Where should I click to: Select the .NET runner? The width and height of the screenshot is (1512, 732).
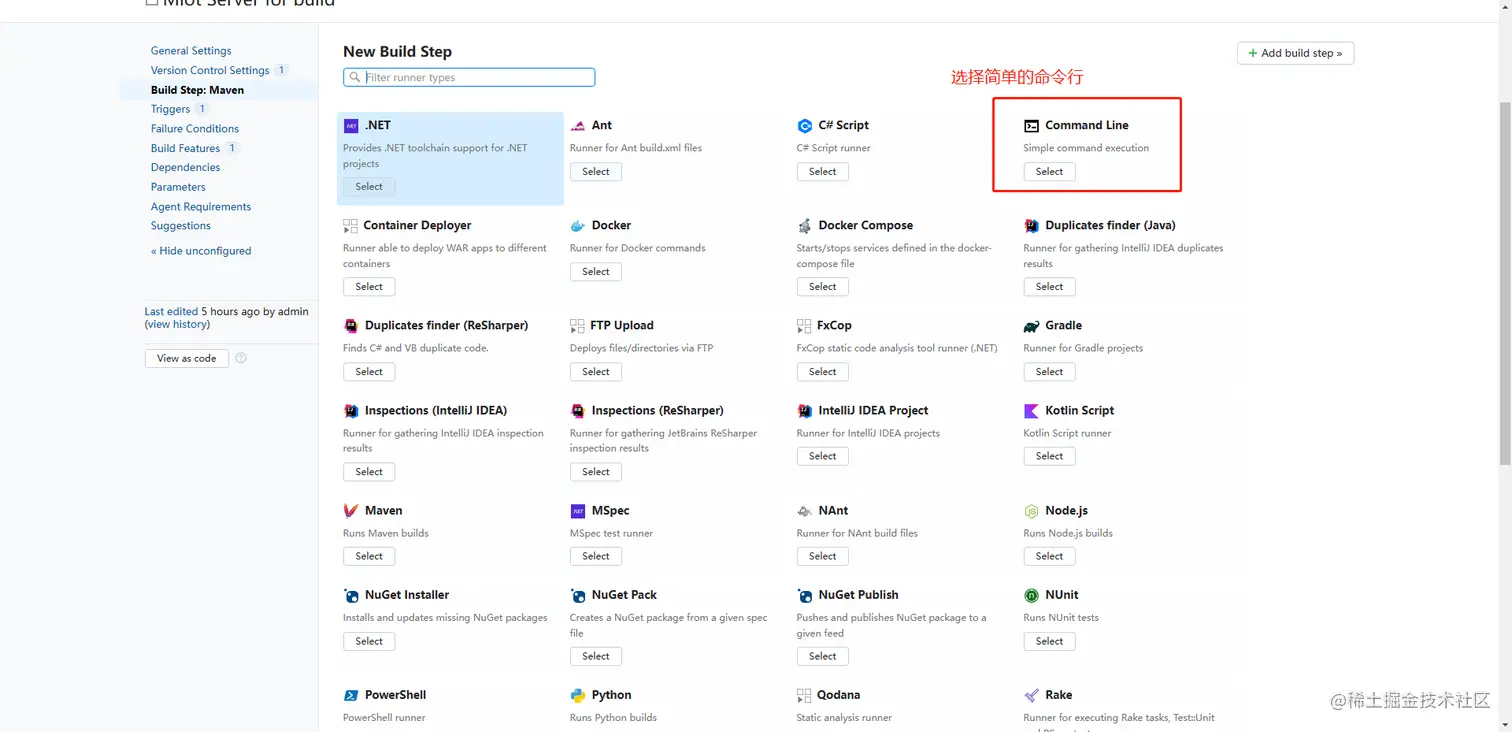[369, 187]
